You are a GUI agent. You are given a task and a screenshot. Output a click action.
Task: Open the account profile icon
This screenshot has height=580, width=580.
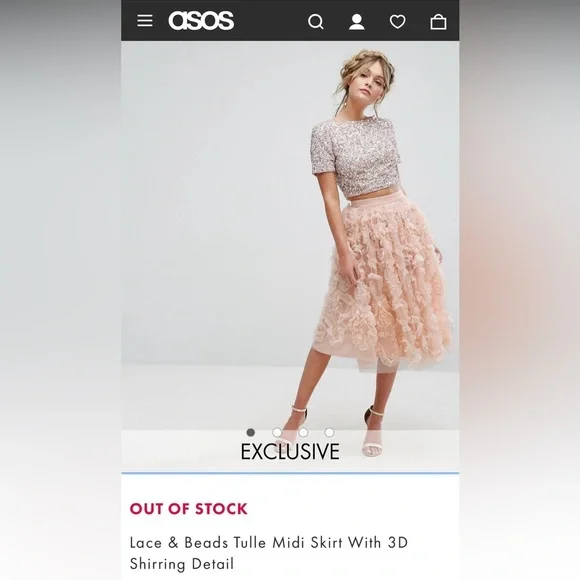point(357,21)
